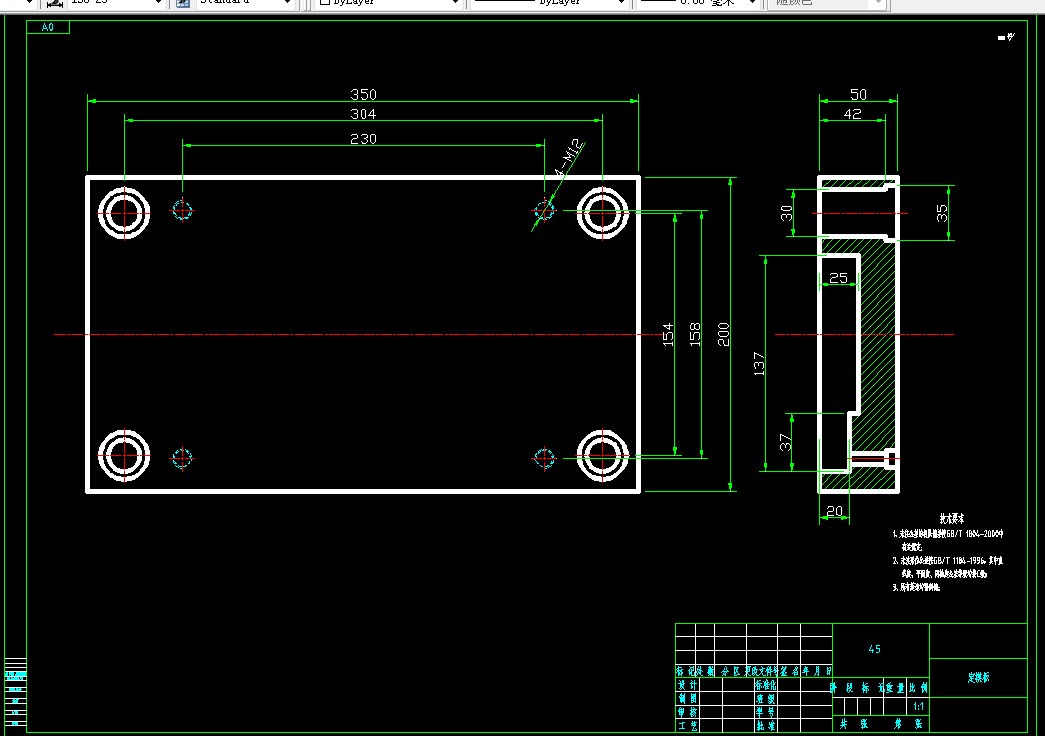Select the top-right guide pillar hole
The image size is (1045, 736).
602,213
